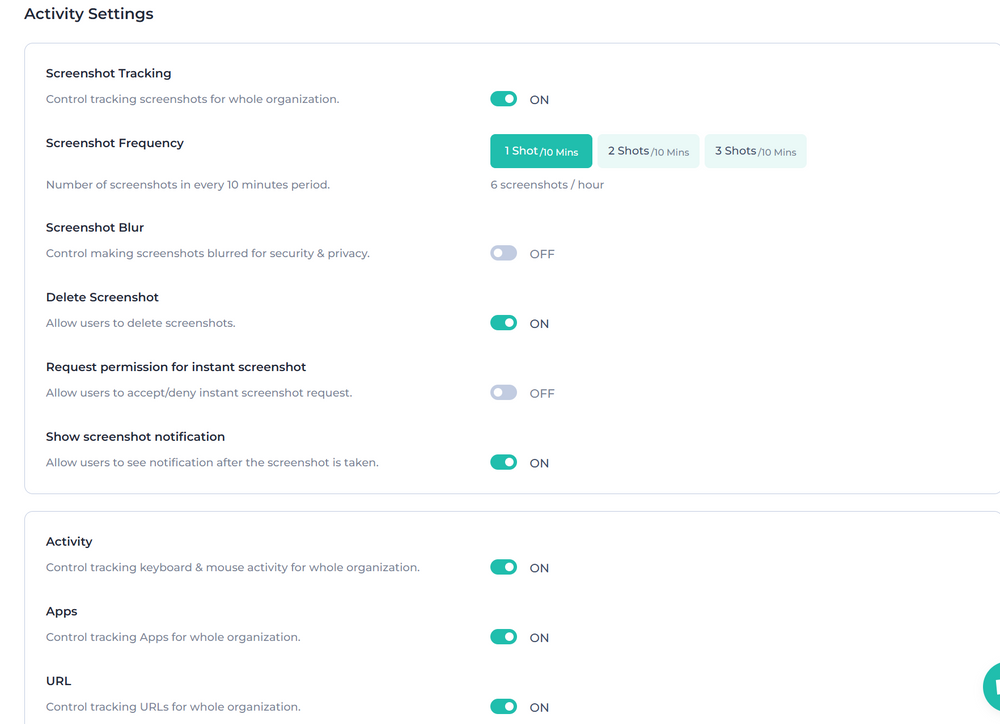Click the URL section heading
Screen dimensions: 1000x724
click(57, 680)
